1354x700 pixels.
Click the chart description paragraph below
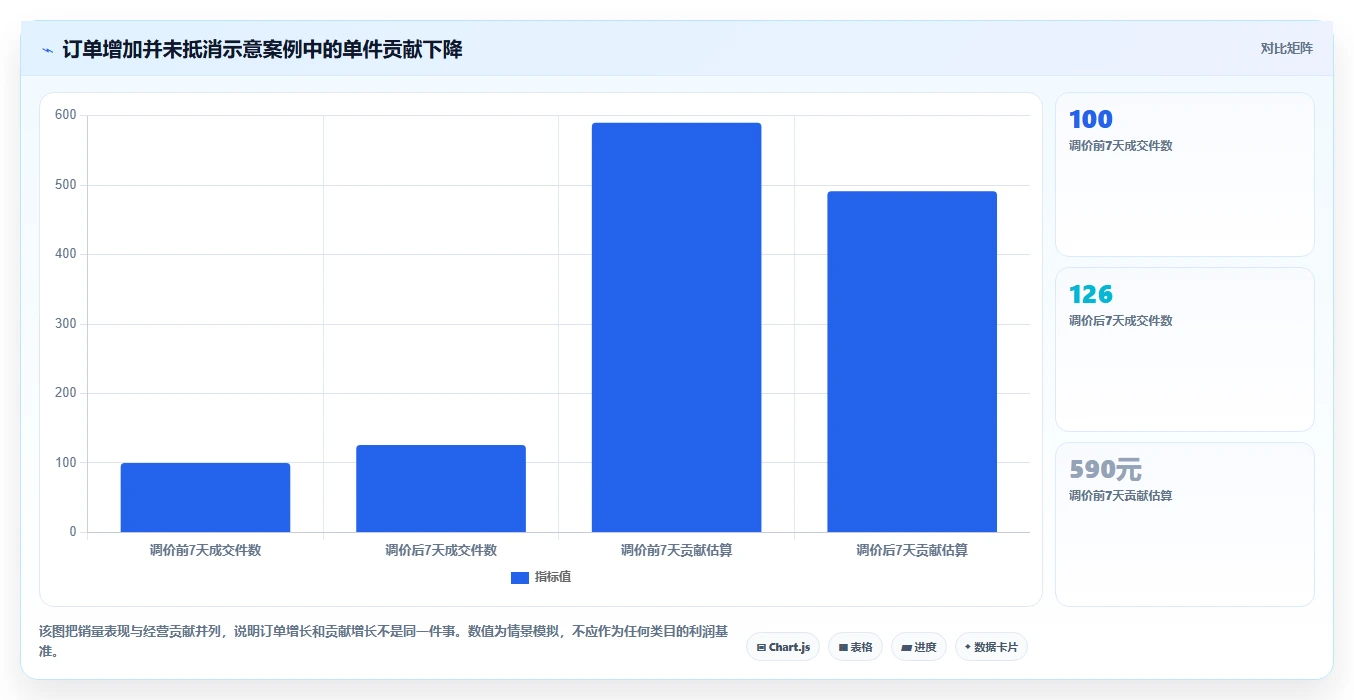point(384,642)
